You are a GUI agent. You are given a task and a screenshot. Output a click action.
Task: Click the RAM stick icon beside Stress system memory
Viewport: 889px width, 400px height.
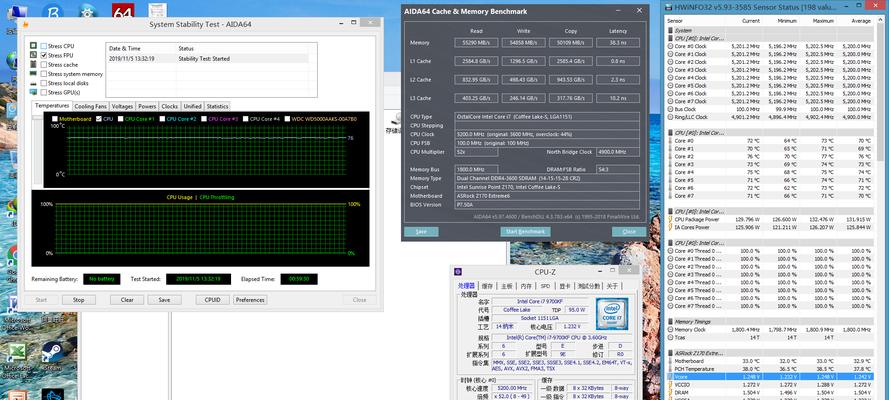[x=33, y=74]
